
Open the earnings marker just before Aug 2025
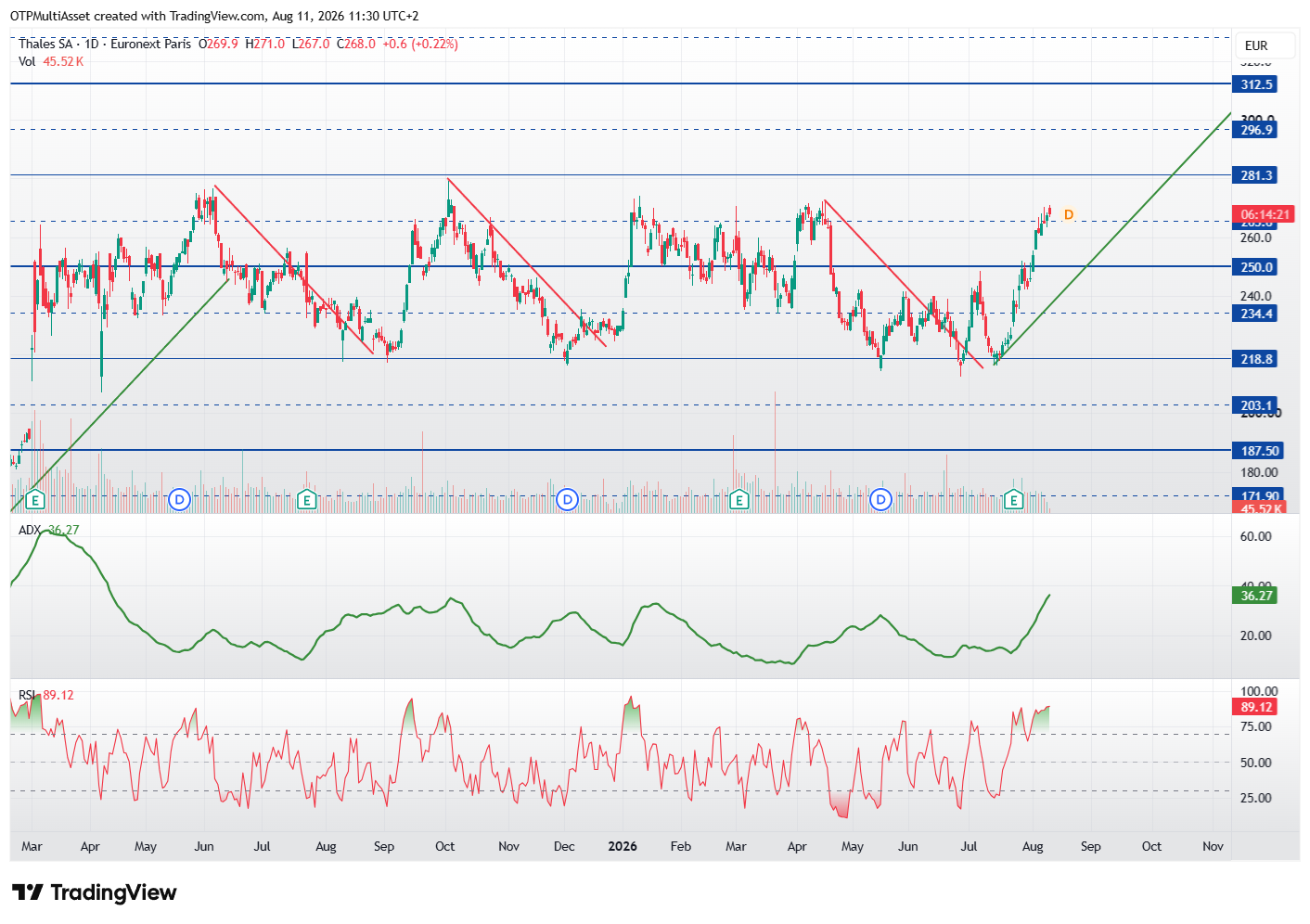(x=306, y=501)
